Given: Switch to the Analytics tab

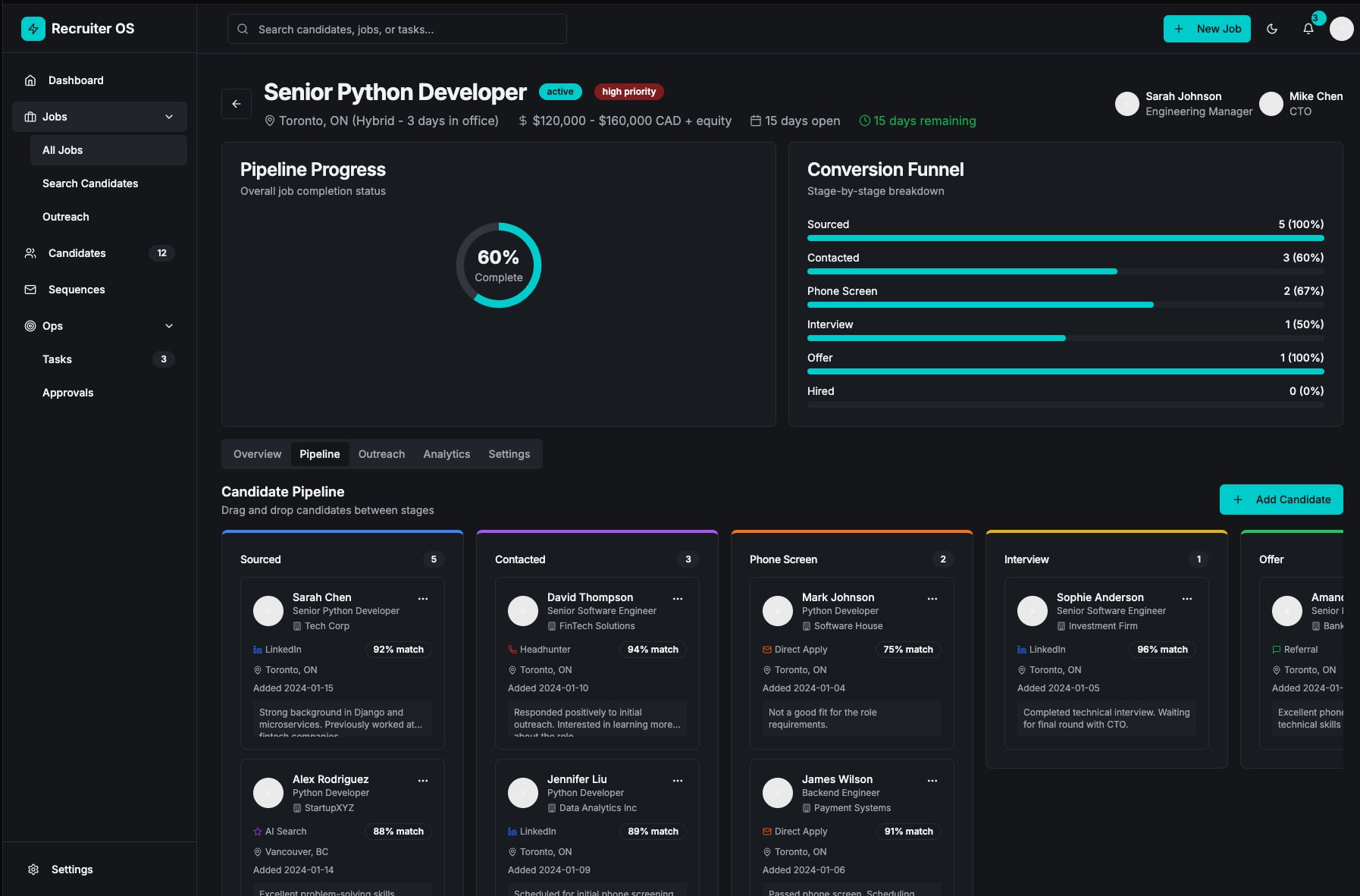Looking at the screenshot, I should 447,454.
